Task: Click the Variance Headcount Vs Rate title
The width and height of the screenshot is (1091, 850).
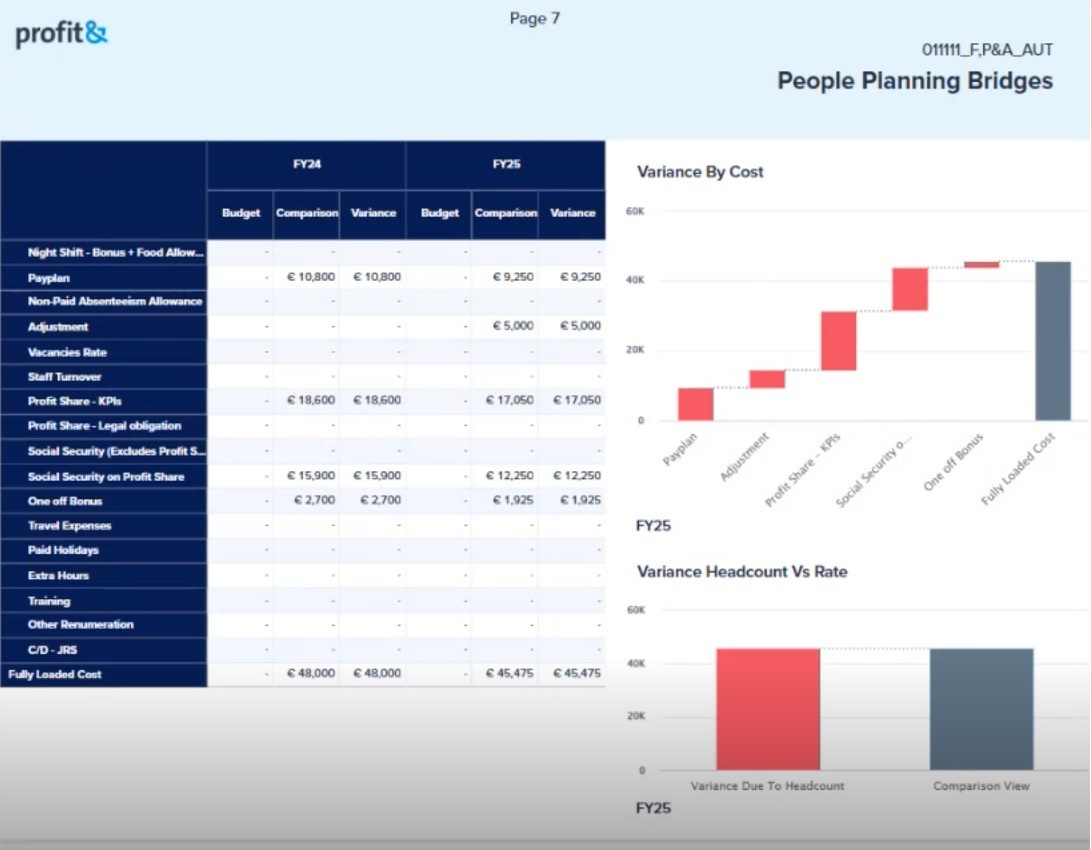Action: [742, 572]
